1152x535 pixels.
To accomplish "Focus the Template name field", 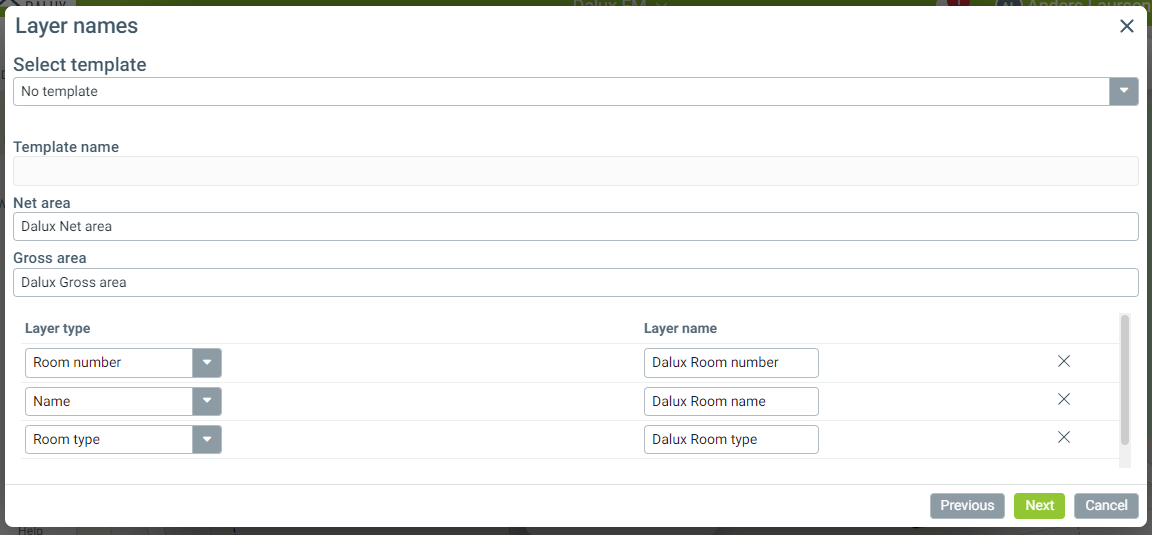I will coord(575,171).
